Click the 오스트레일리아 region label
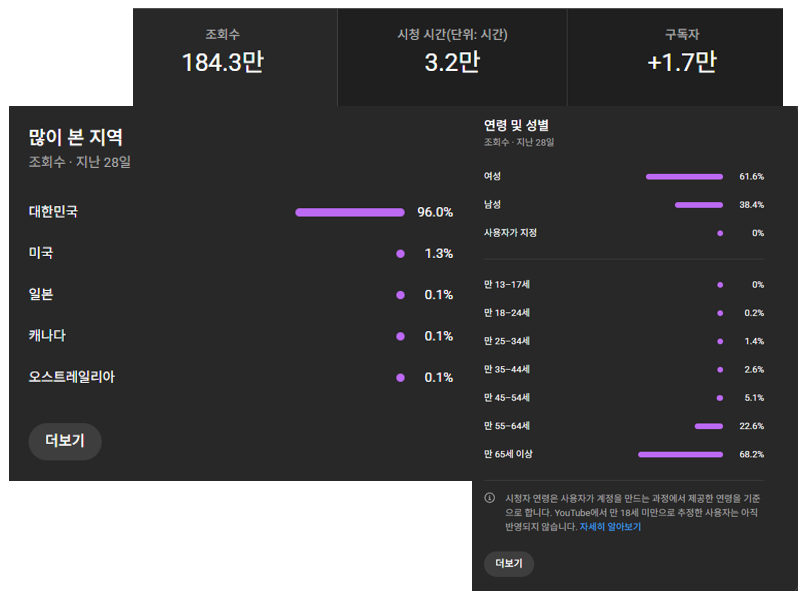 point(72,377)
